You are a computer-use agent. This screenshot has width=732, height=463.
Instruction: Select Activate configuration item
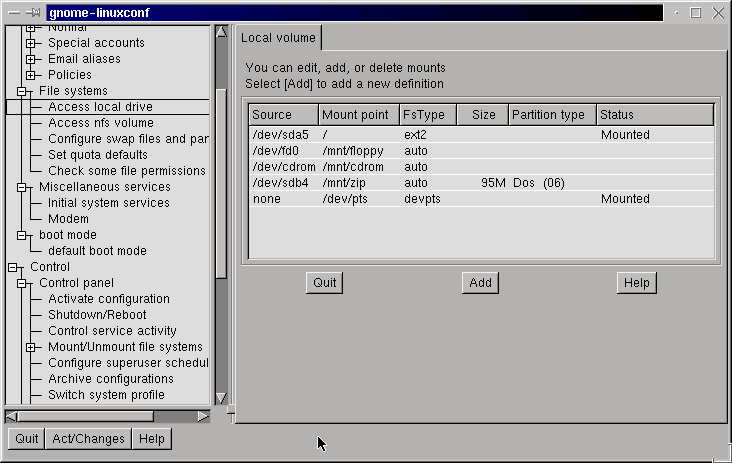click(x=109, y=299)
